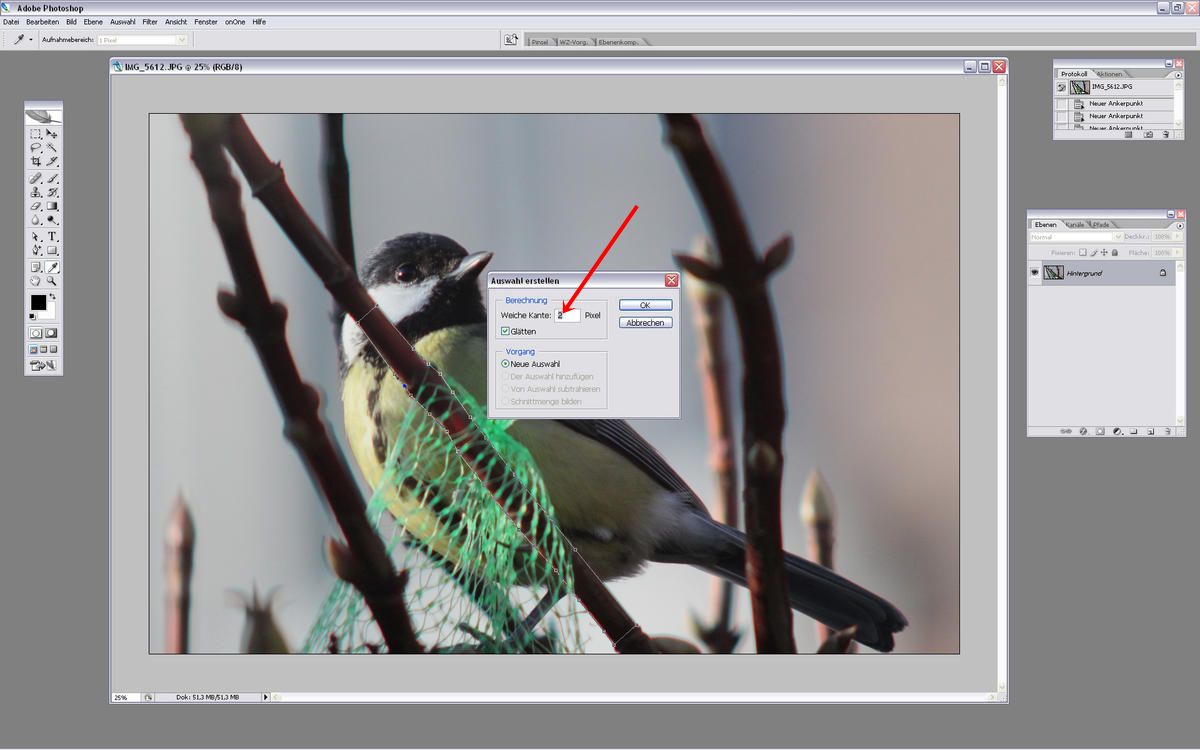1200x750 pixels.
Task: Click the foreground black color swatch
Action: point(38,301)
